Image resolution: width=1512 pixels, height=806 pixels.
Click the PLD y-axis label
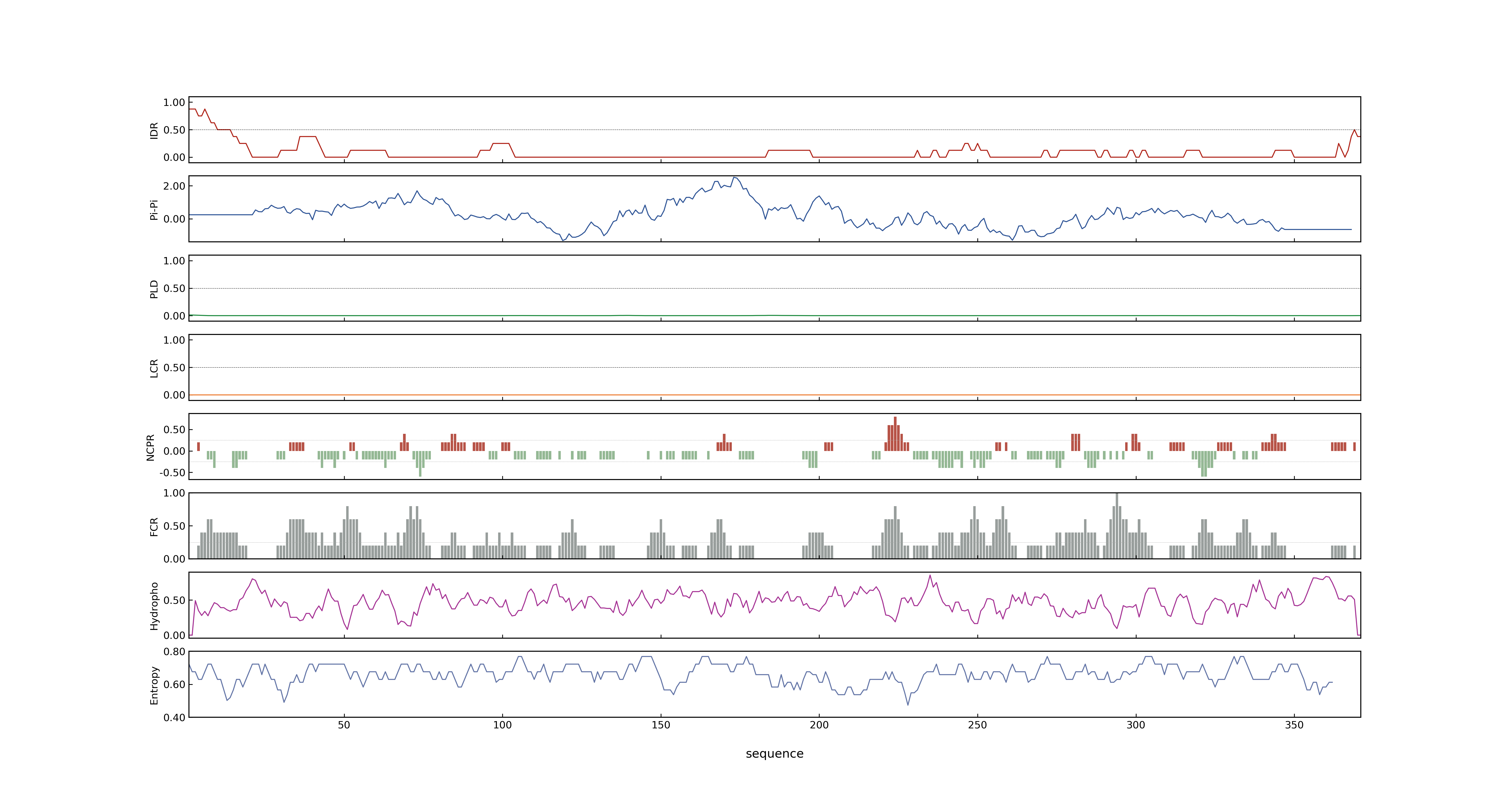154,289
